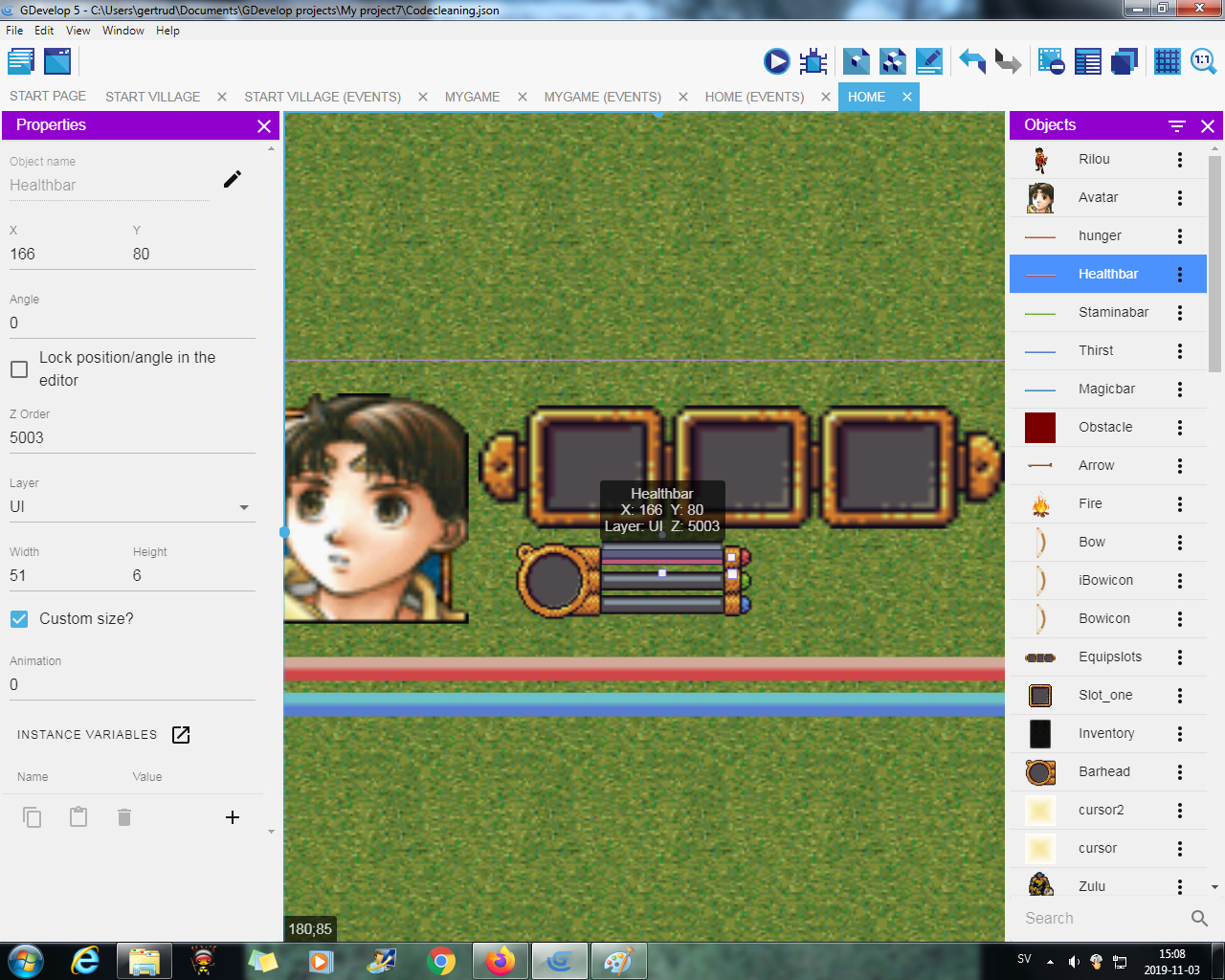1225x980 pixels.
Task: Switch to the START PAGE tab
Action: (48, 97)
